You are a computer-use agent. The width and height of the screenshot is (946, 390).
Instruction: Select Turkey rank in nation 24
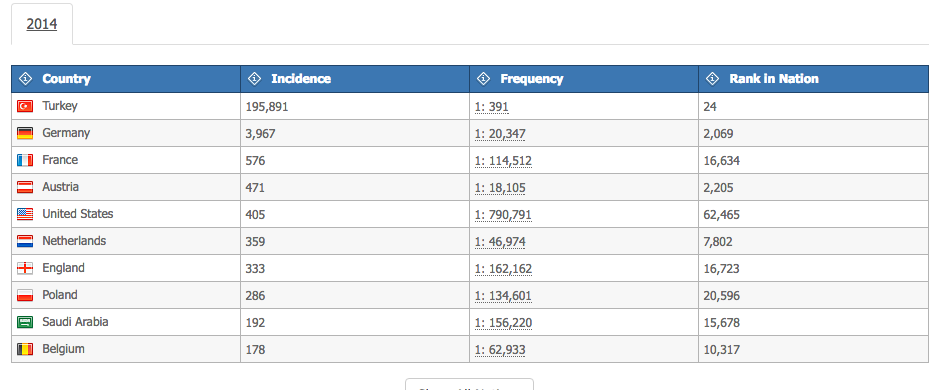point(710,107)
